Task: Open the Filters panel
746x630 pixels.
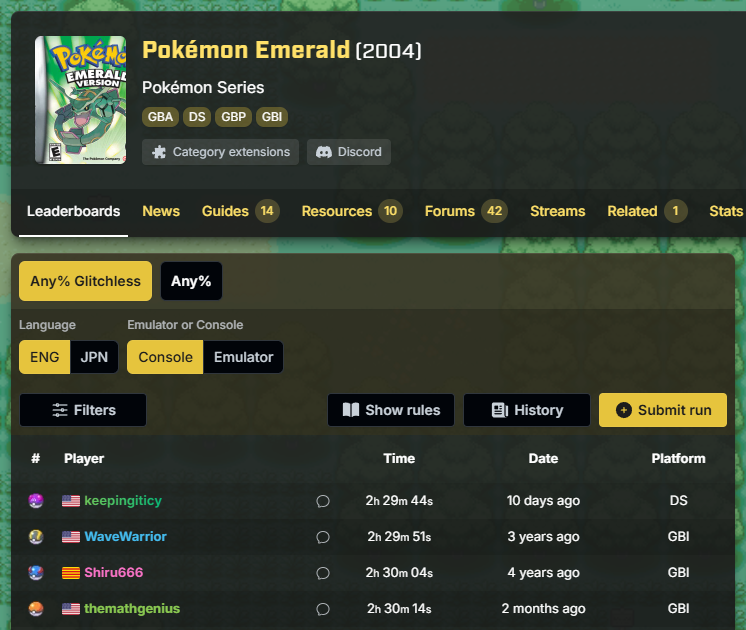Action: coord(83,410)
